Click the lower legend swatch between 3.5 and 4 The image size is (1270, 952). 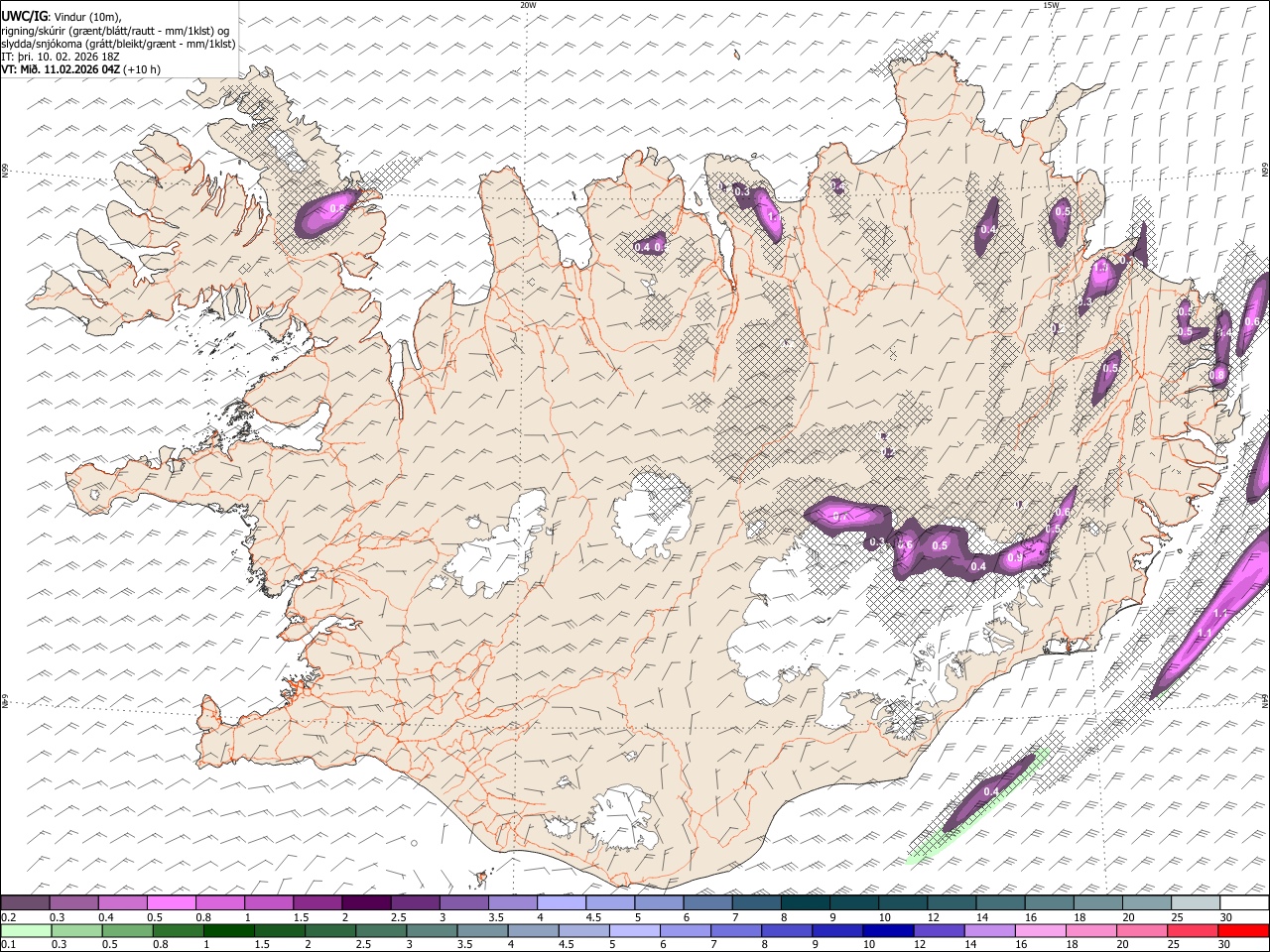tap(481, 931)
